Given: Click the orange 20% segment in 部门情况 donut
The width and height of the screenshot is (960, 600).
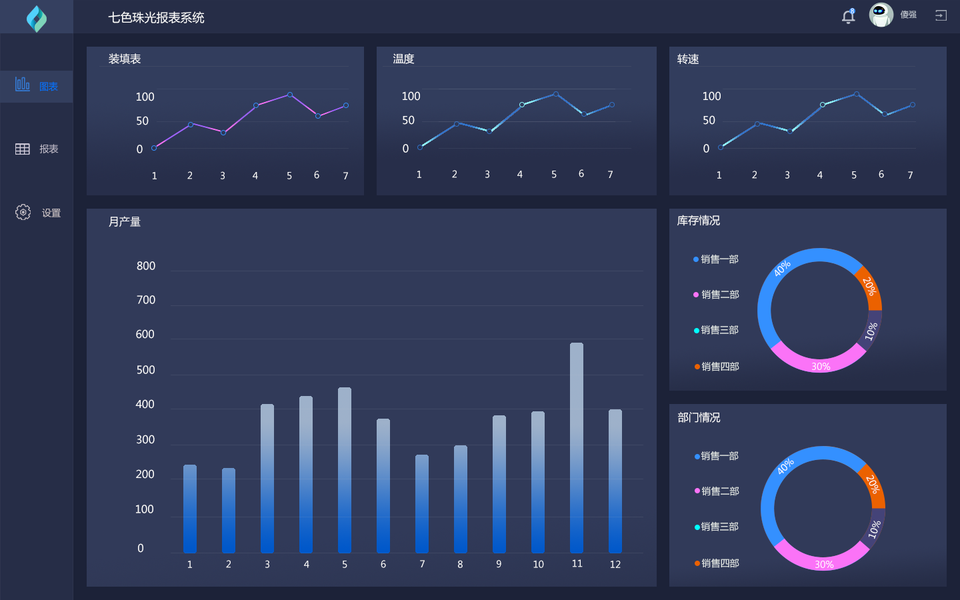Looking at the screenshot, I should click(873, 484).
